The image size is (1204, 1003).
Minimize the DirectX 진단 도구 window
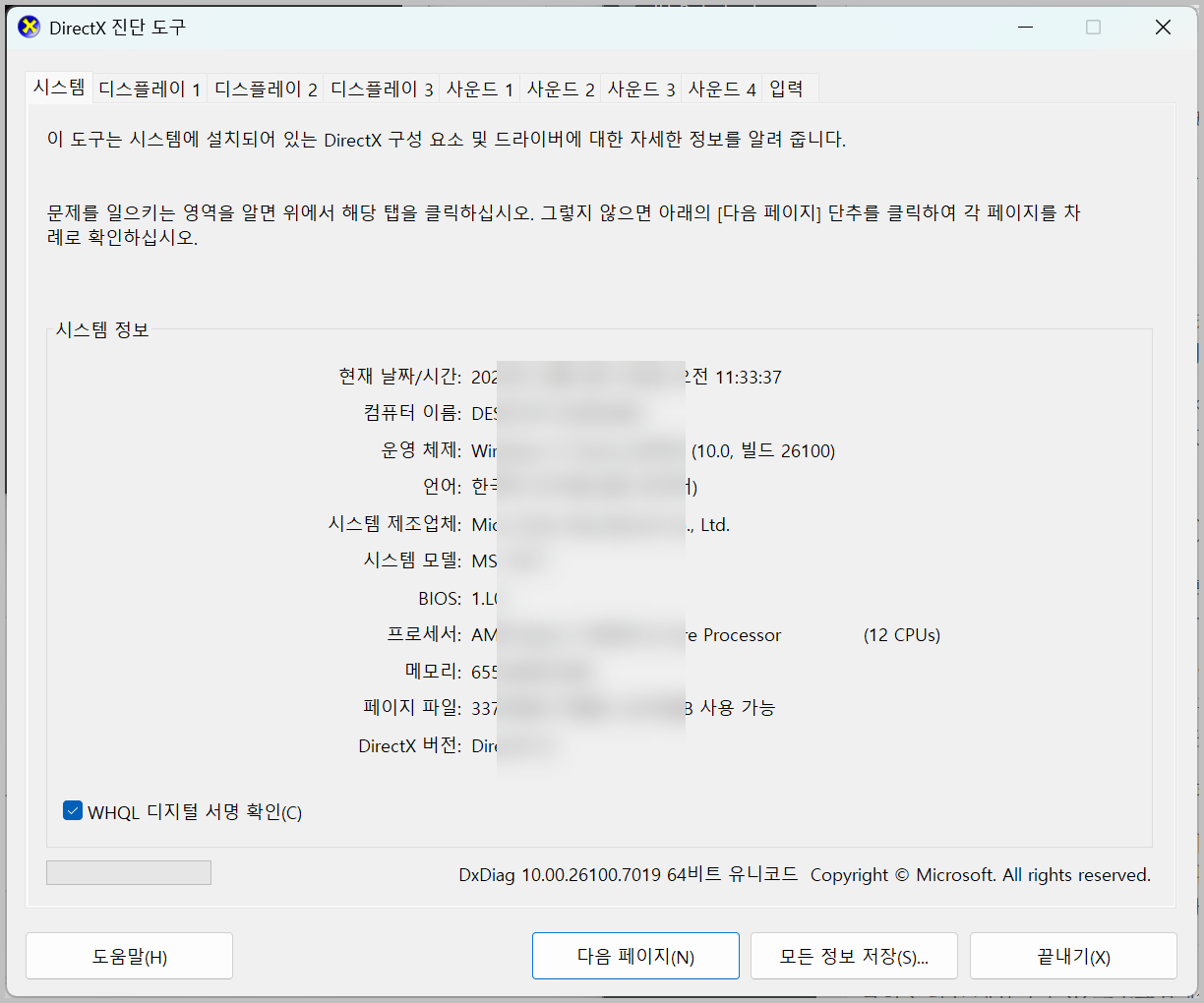(x=1026, y=28)
